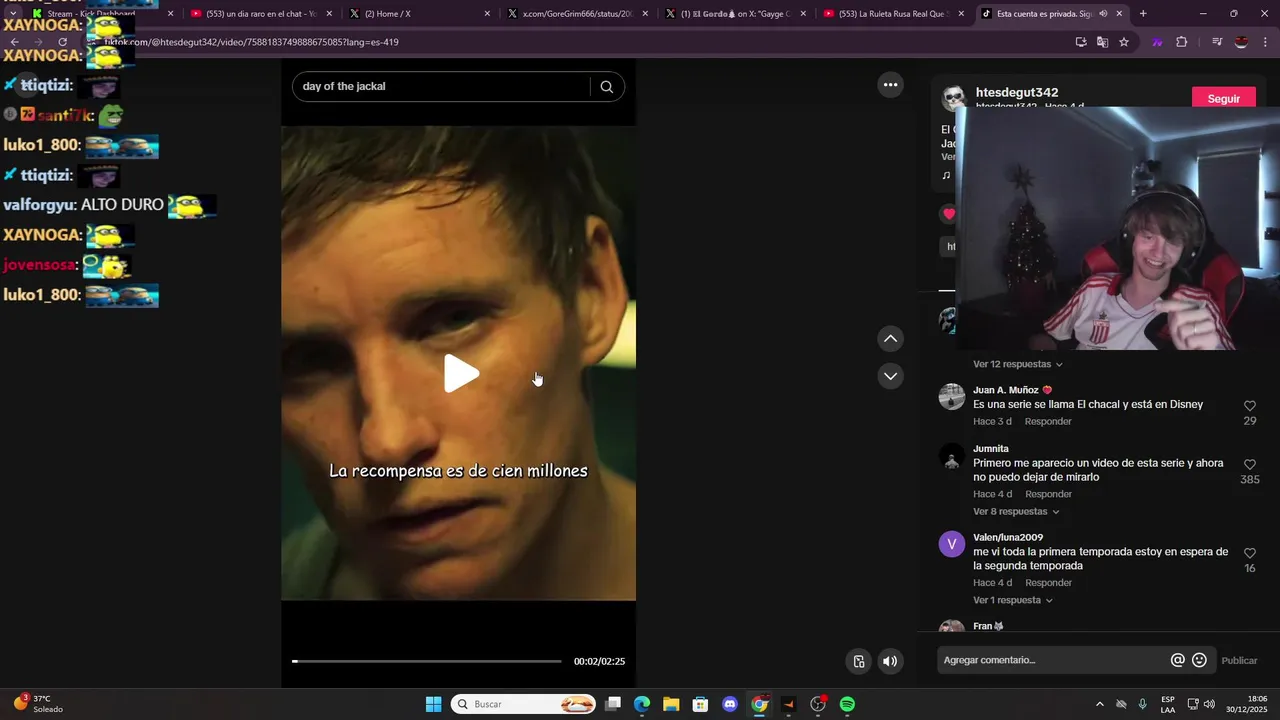The image size is (1280, 720).
Task: Open File Explorer from the taskbar
Action: 671,704
